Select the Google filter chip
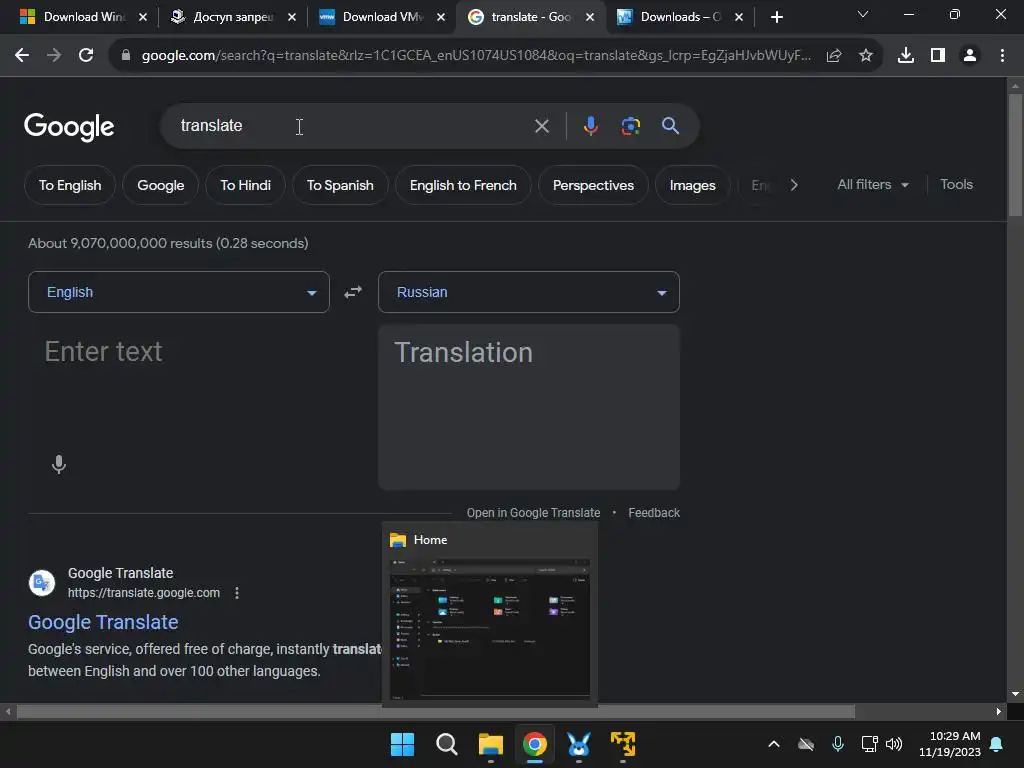This screenshot has width=1024, height=768. [x=161, y=185]
